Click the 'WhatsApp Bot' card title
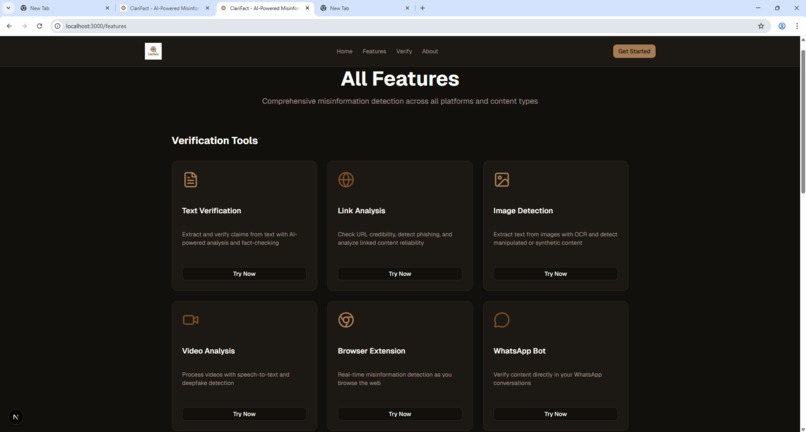The image size is (806, 432). pos(520,351)
